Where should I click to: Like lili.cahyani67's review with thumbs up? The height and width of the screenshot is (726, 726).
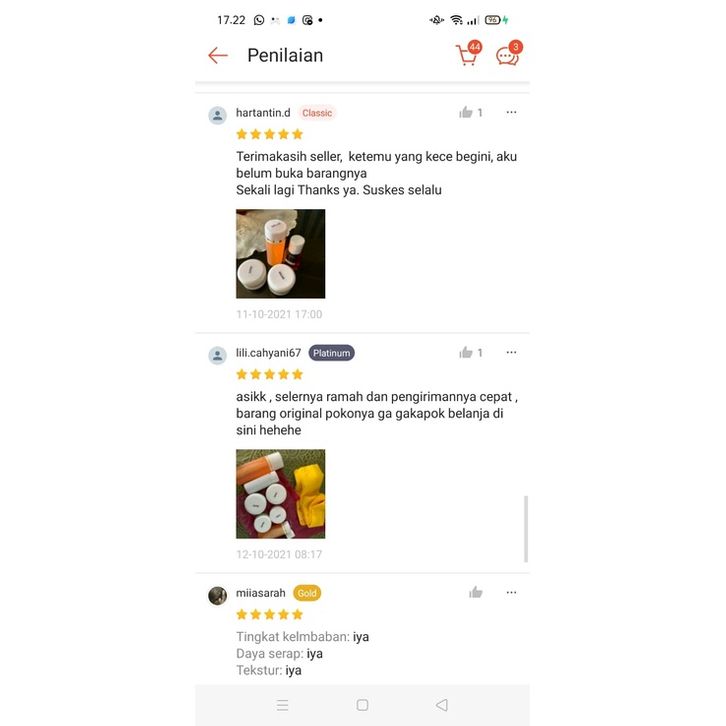(x=466, y=353)
